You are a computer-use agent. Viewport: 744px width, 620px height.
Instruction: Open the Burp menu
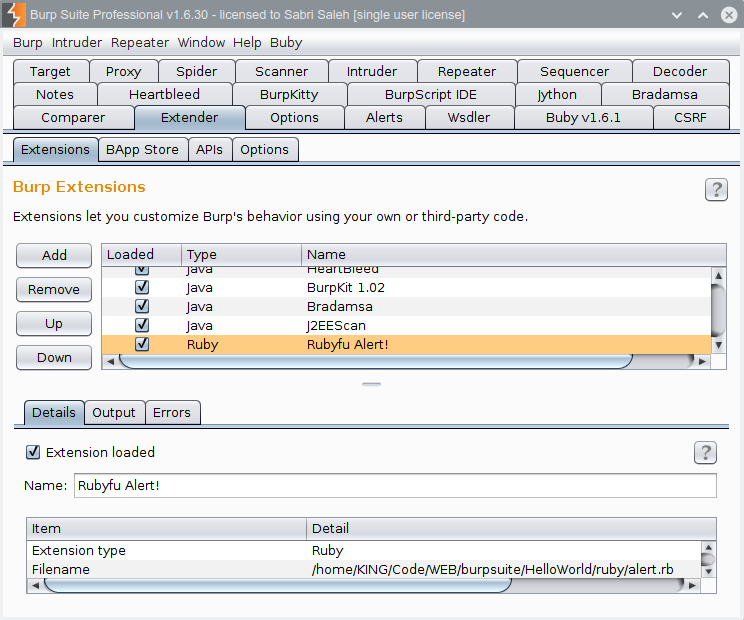27,43
